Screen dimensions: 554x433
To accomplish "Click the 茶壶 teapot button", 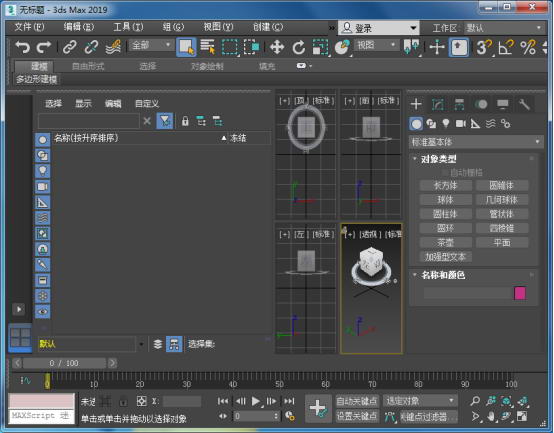I will pyautogui.click(x=446, y=243).
